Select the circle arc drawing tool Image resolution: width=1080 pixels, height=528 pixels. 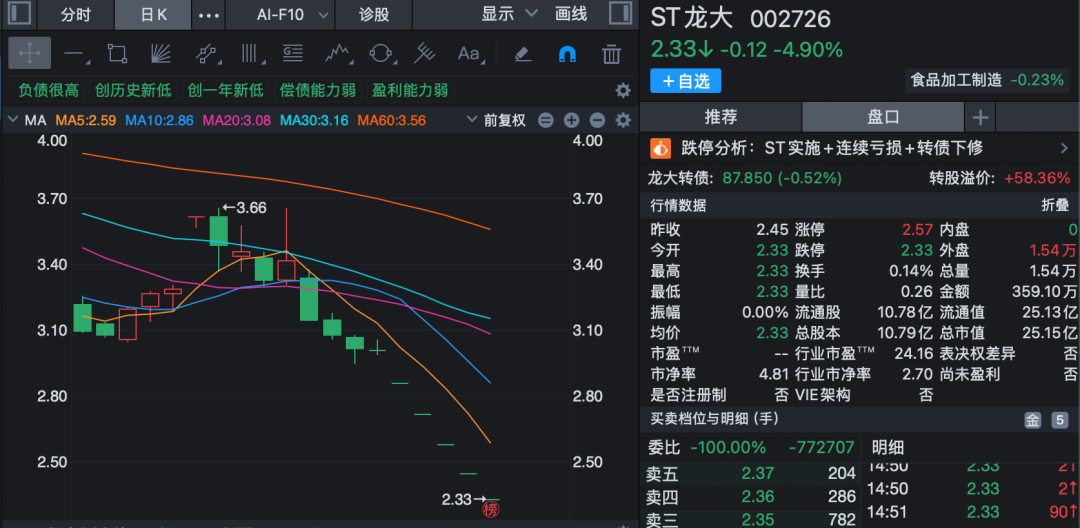tap(381, 53)
